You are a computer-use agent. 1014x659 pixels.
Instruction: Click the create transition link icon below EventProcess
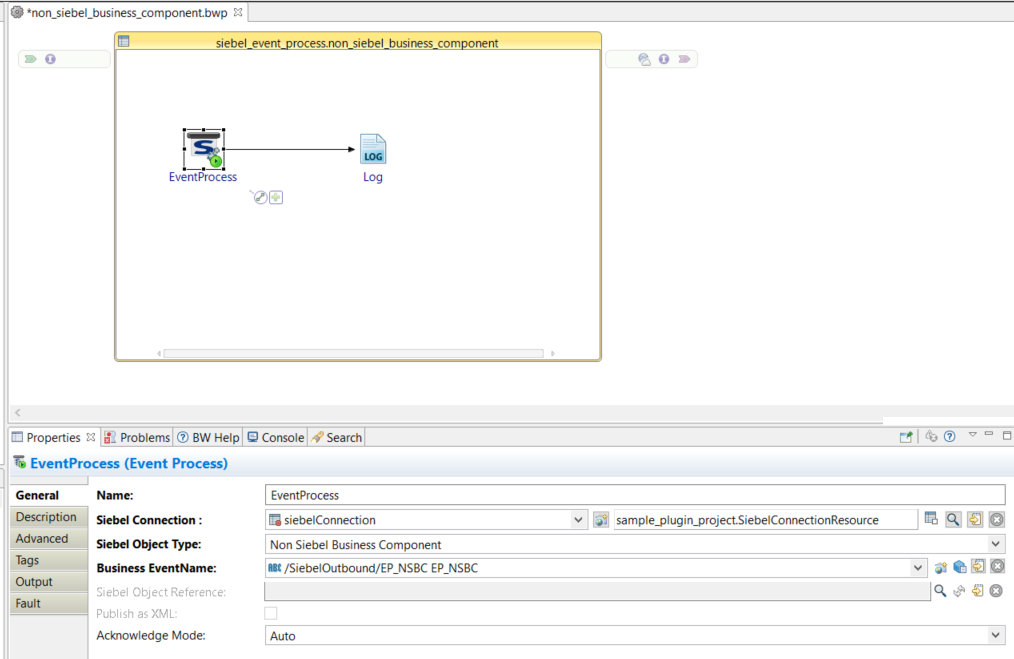pyautogui.click(x=260, y=197)
